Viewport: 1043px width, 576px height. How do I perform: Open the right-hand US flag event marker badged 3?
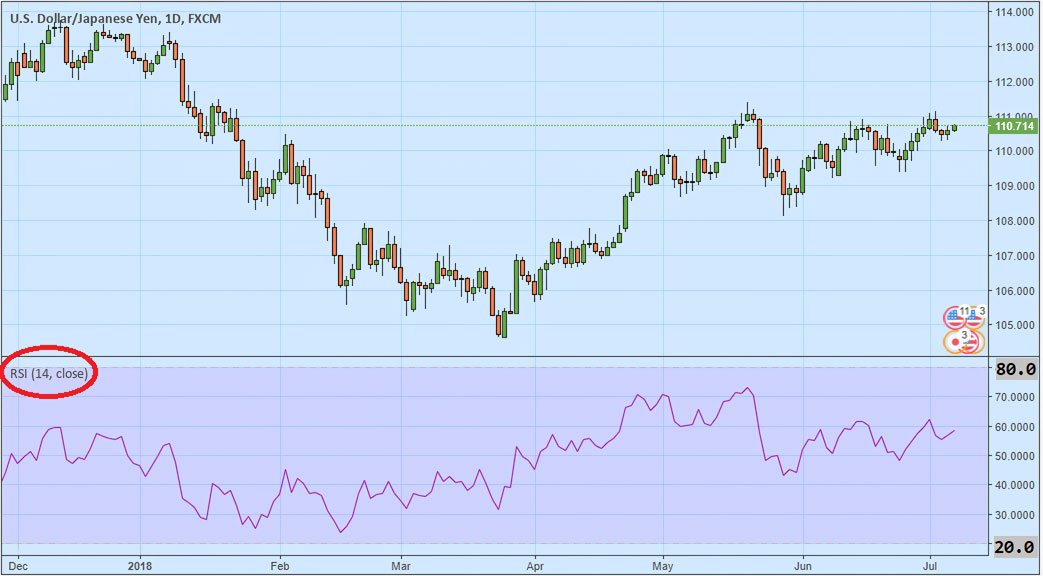click(x=974, y=318)
